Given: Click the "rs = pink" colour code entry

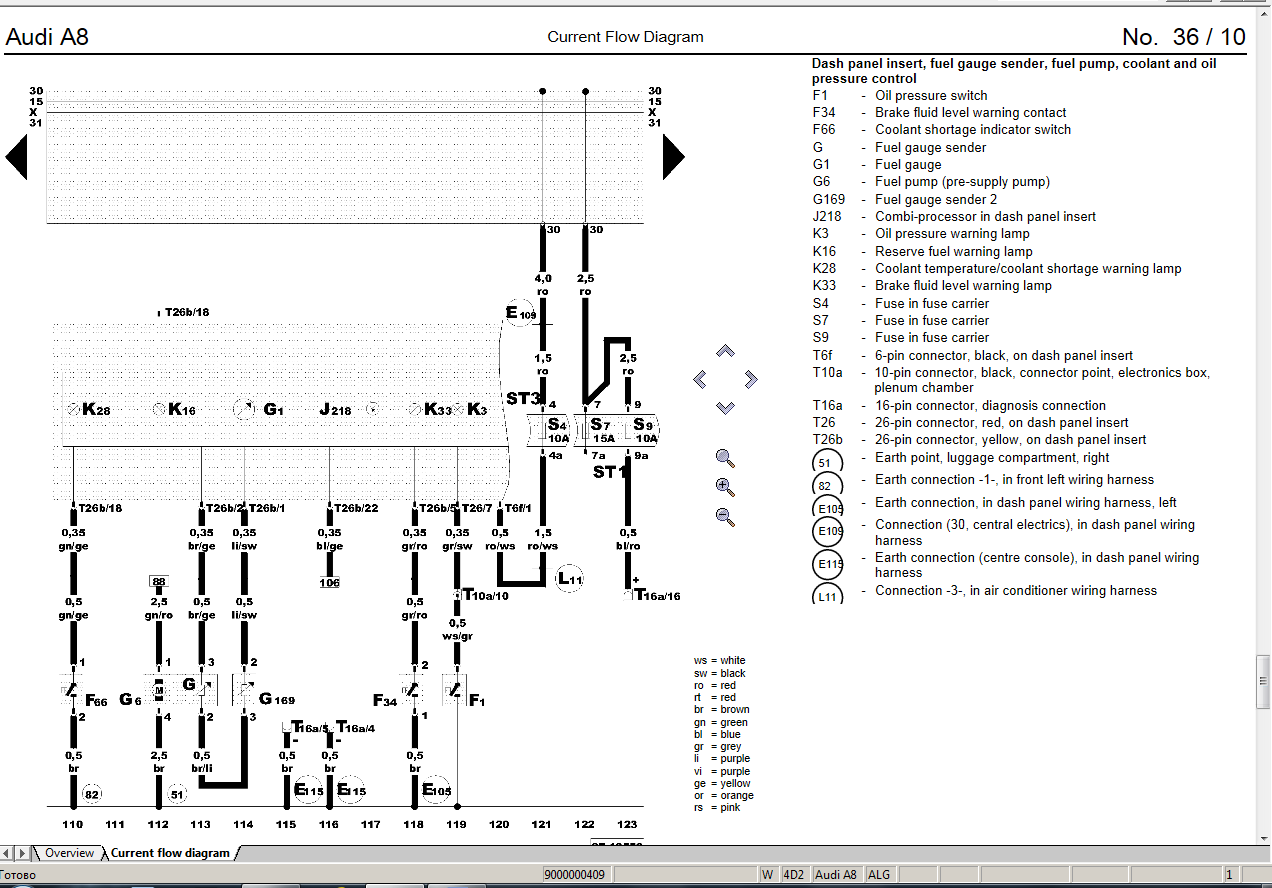Looking at the screenshot, I should 717,807.
